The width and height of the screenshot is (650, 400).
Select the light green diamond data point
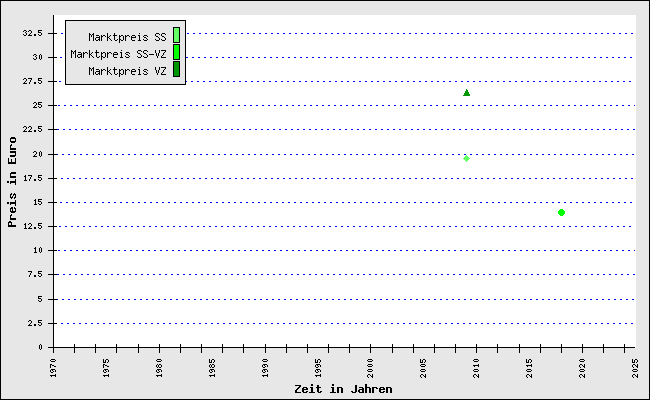click(466, 158)
